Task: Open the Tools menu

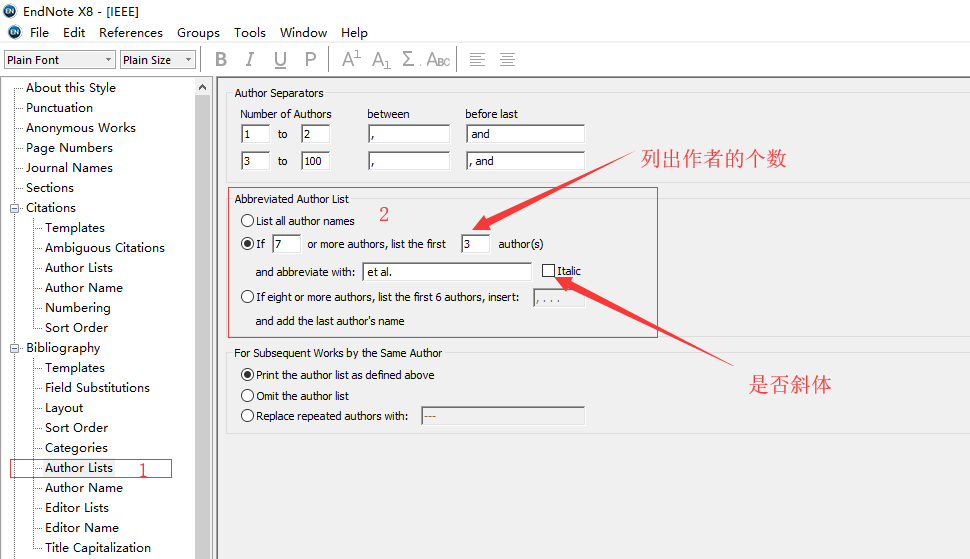Action: (249, 32)
